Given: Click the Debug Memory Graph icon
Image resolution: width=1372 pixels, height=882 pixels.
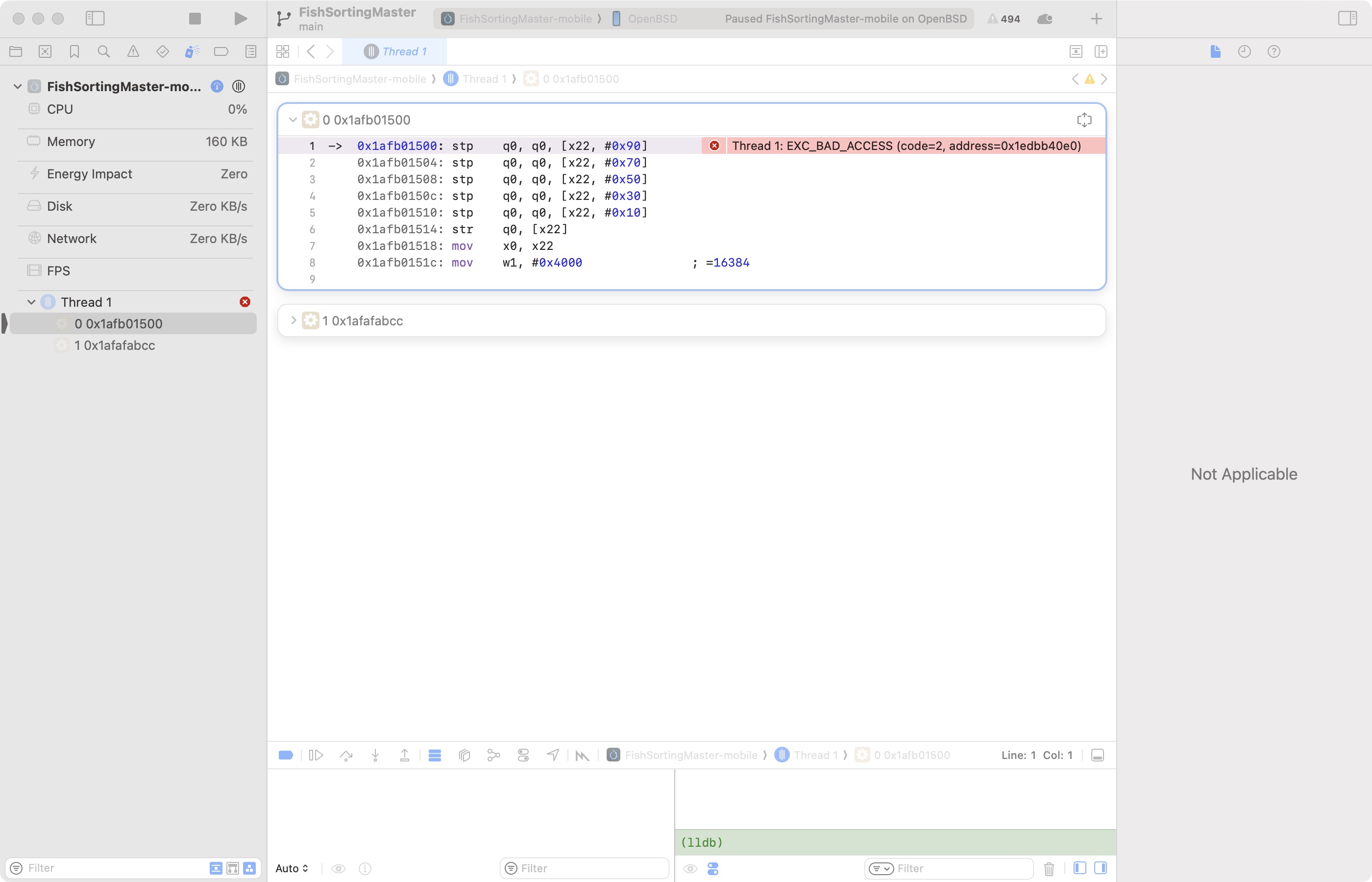Looking at the screenshot, I should pos(493,755).
